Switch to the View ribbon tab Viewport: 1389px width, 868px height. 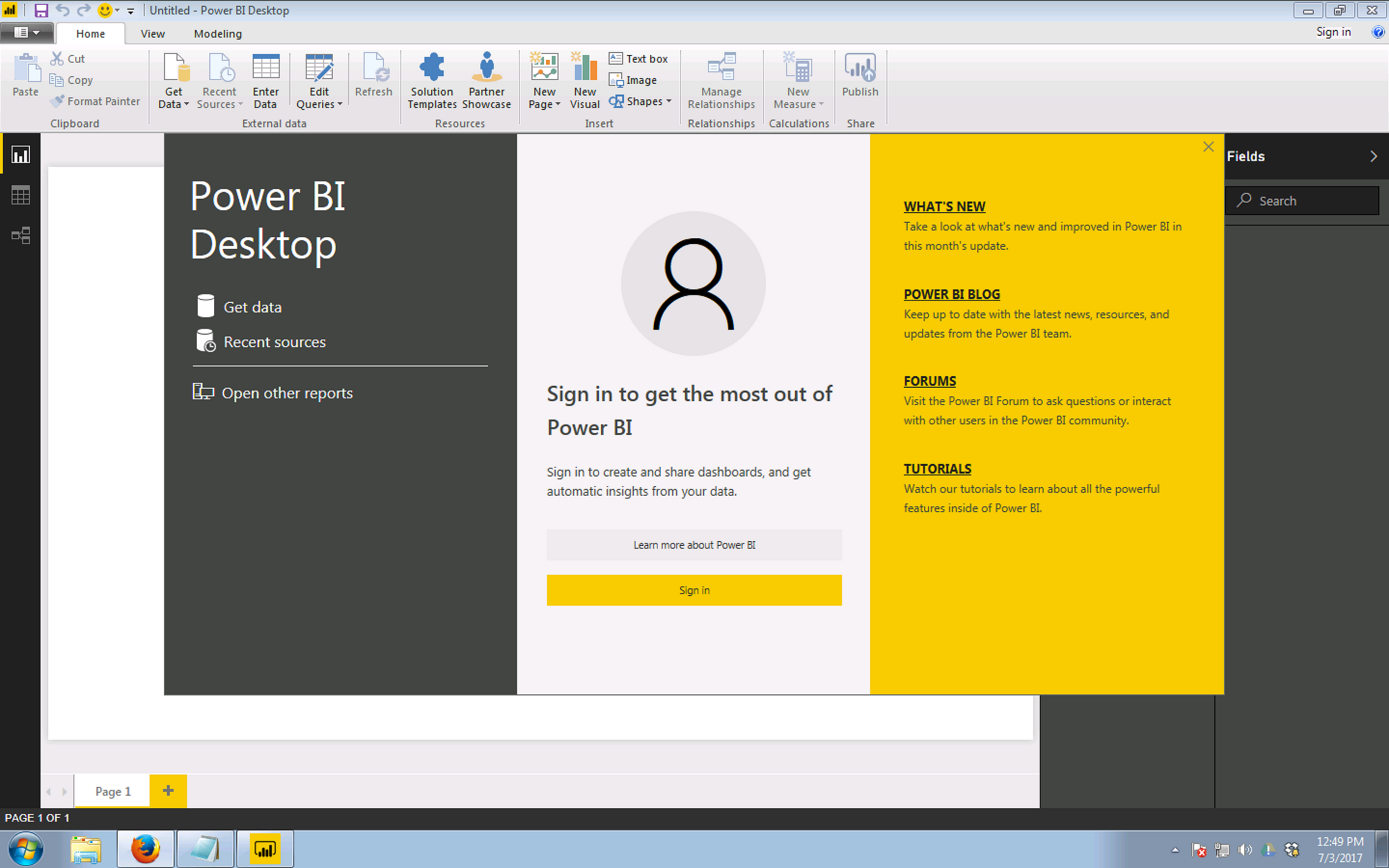pyautogui.click(x=153, y=34)
